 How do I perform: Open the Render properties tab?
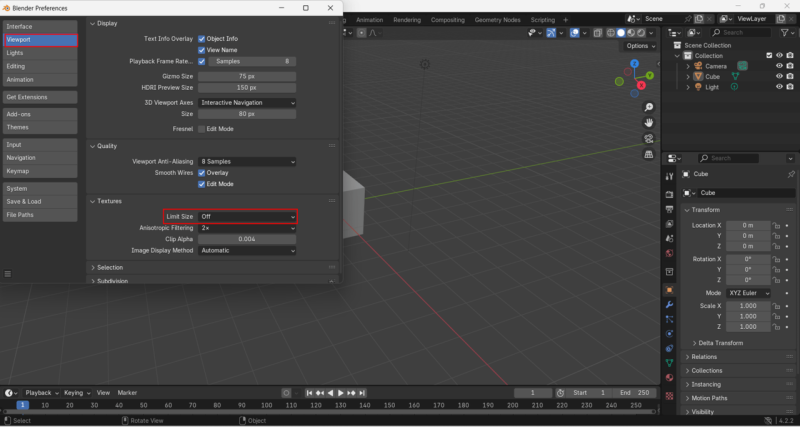click(669, 195)
